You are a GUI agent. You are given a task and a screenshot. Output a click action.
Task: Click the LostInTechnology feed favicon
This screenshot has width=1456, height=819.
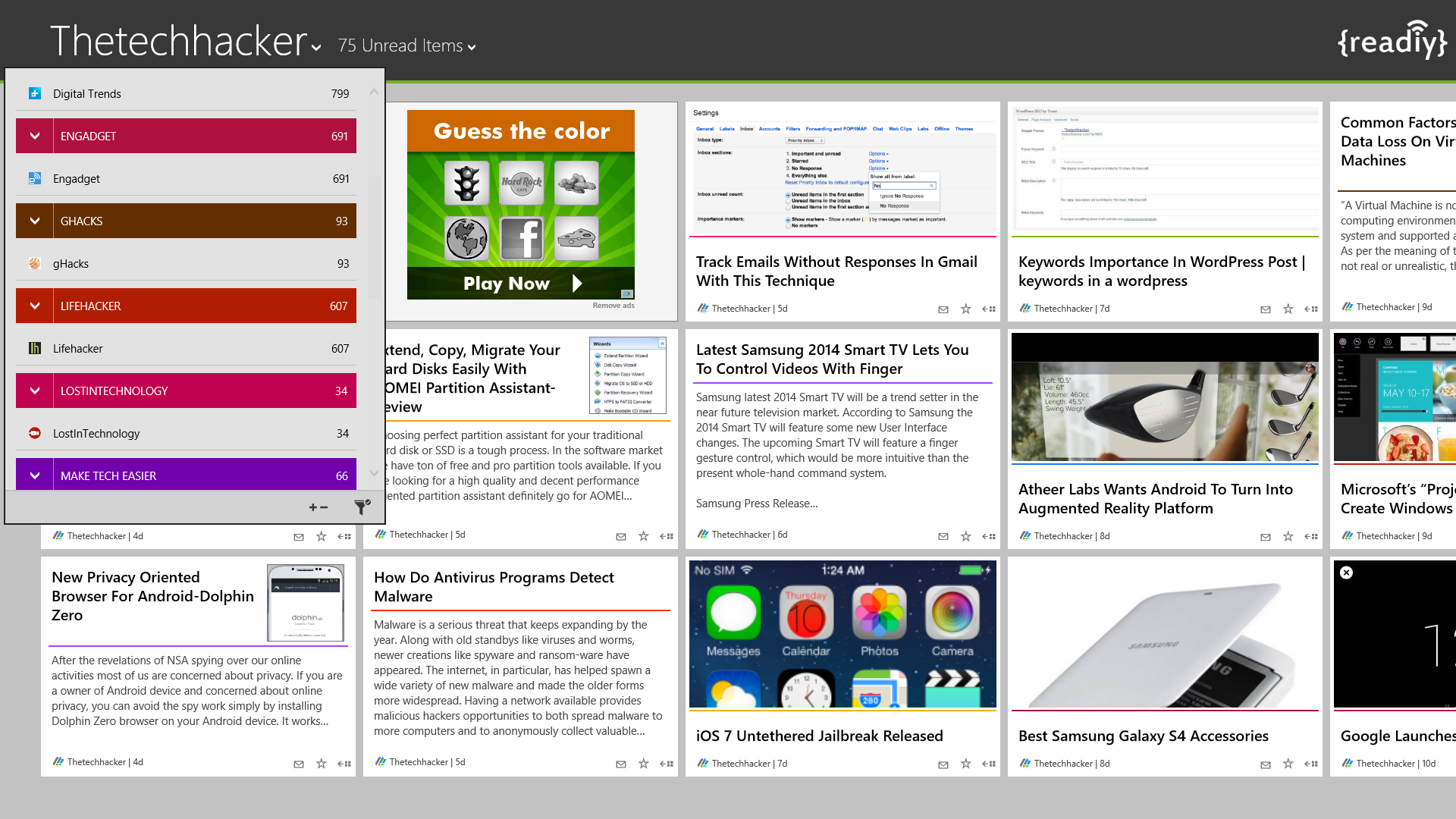coord(35,433)
